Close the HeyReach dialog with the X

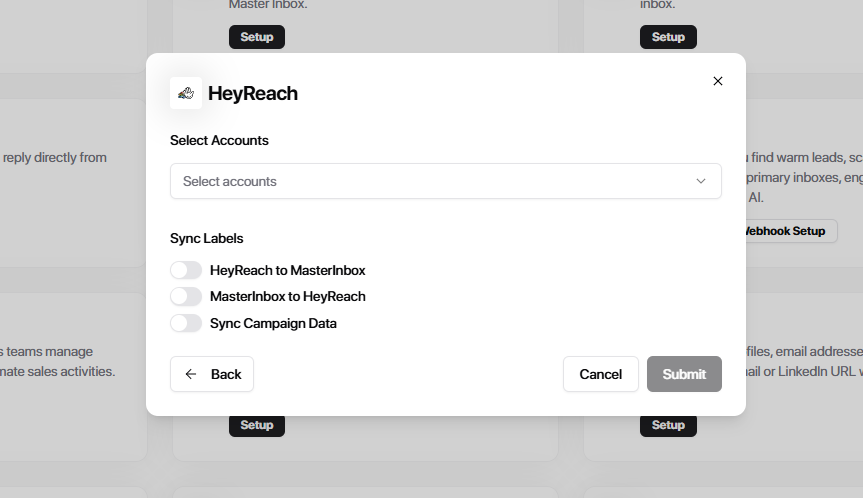(x=717, y=81)
